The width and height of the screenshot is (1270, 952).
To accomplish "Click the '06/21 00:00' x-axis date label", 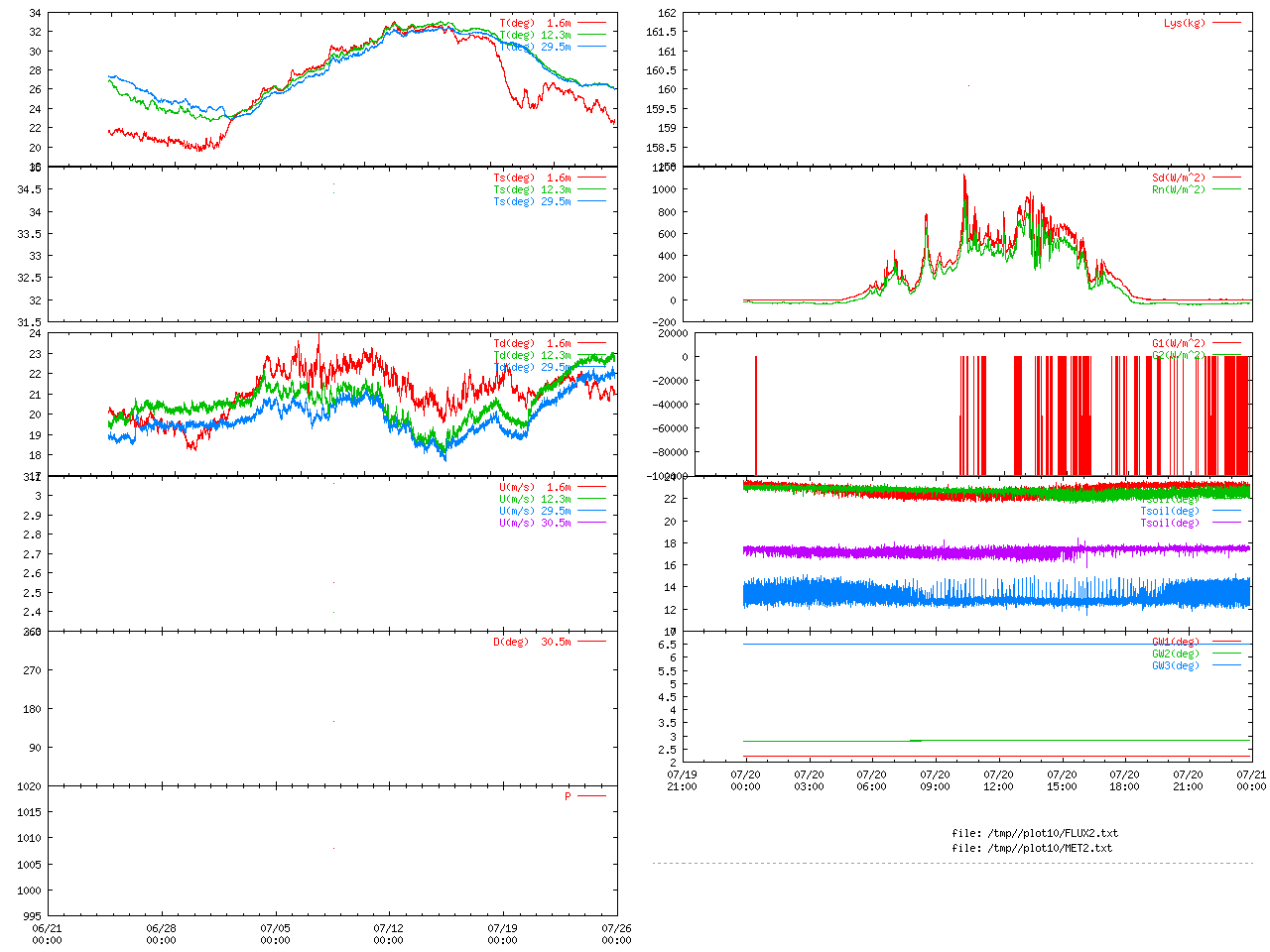I will 48,934.
